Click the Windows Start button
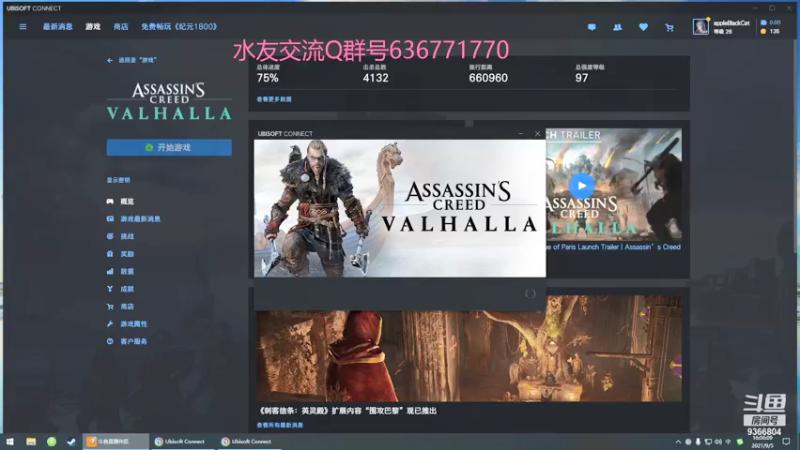800x450 pixels. click(x=10, y=441)
